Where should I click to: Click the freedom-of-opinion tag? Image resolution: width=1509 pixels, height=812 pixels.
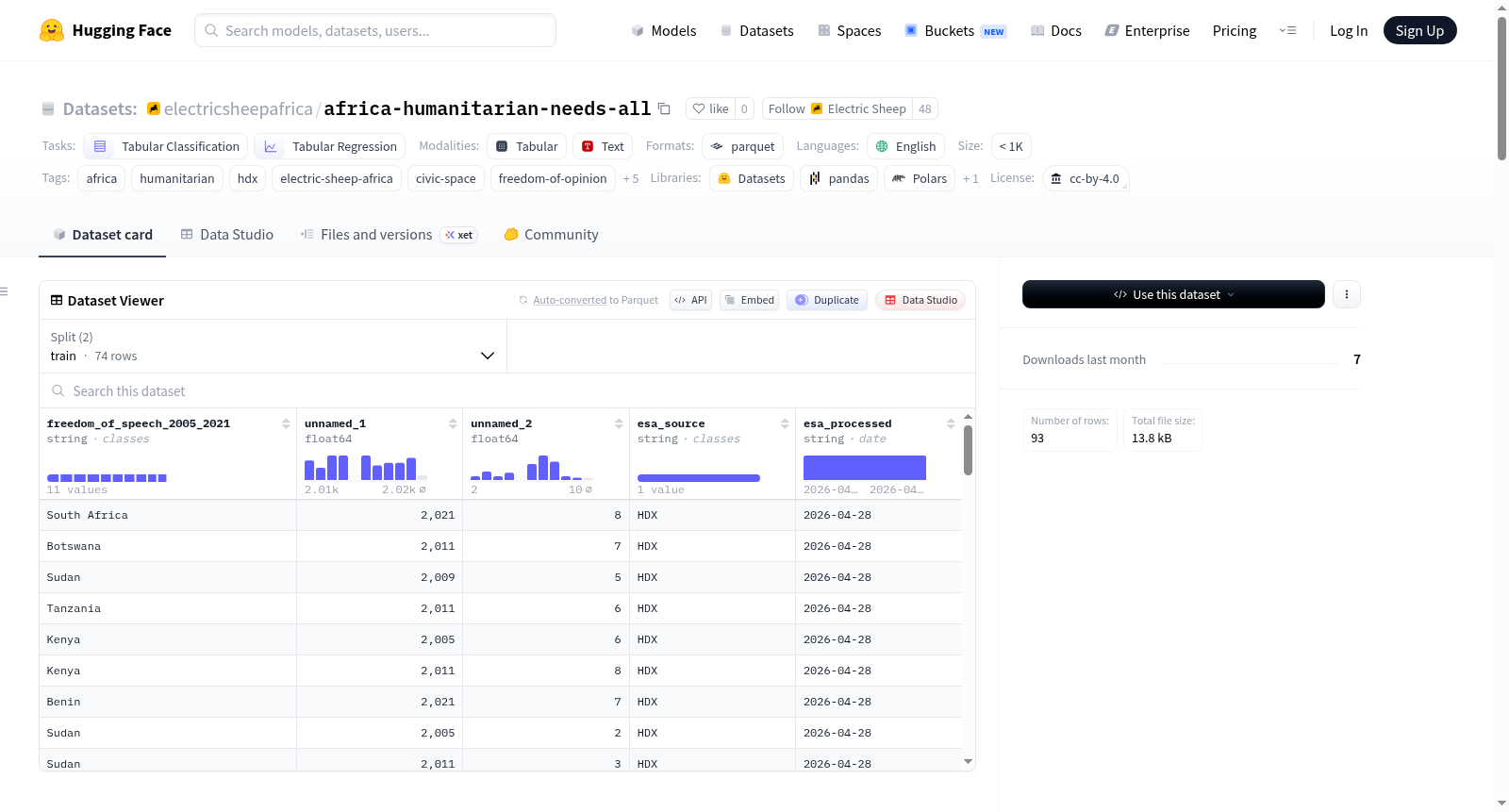[553, 178]
